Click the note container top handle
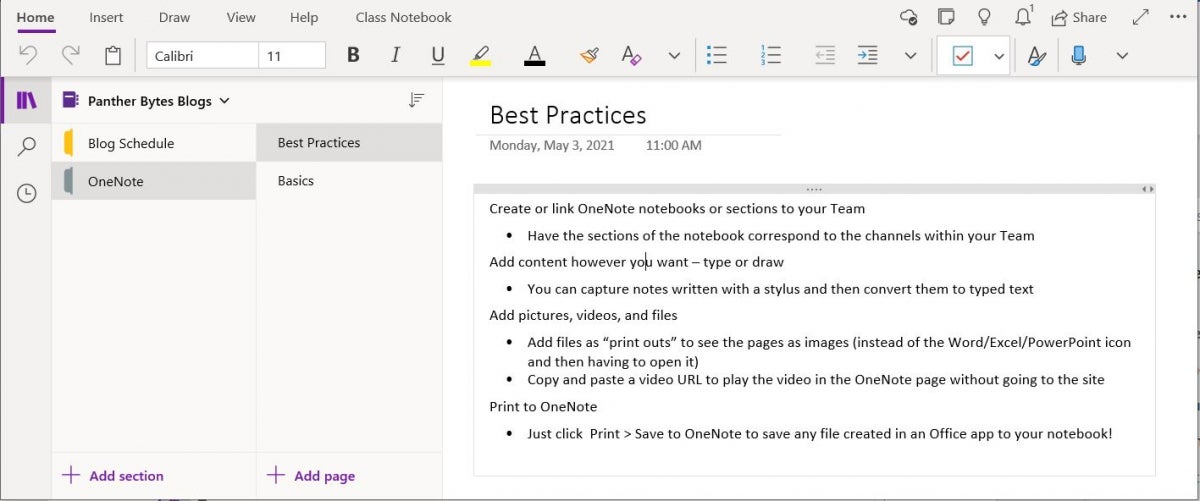The image size is (1200, 501). [814, 189]
